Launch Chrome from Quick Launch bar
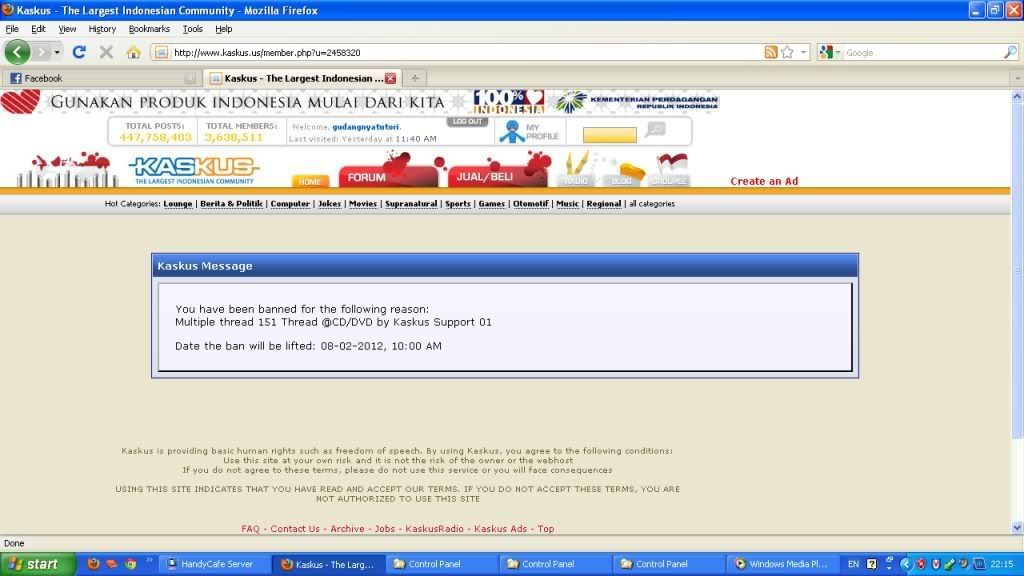1024x576 pixels. pyautogui.click(x=131, y=564)
